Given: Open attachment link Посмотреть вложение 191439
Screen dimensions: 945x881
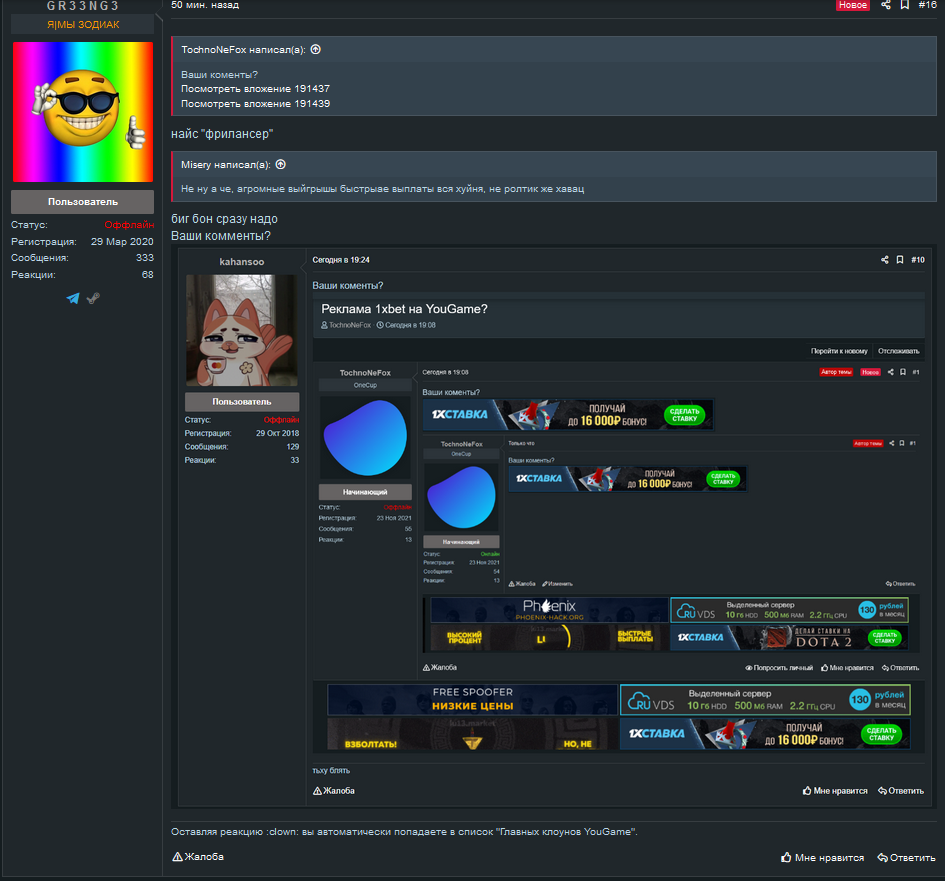Looking at the screenshot, I should (255, 104).
